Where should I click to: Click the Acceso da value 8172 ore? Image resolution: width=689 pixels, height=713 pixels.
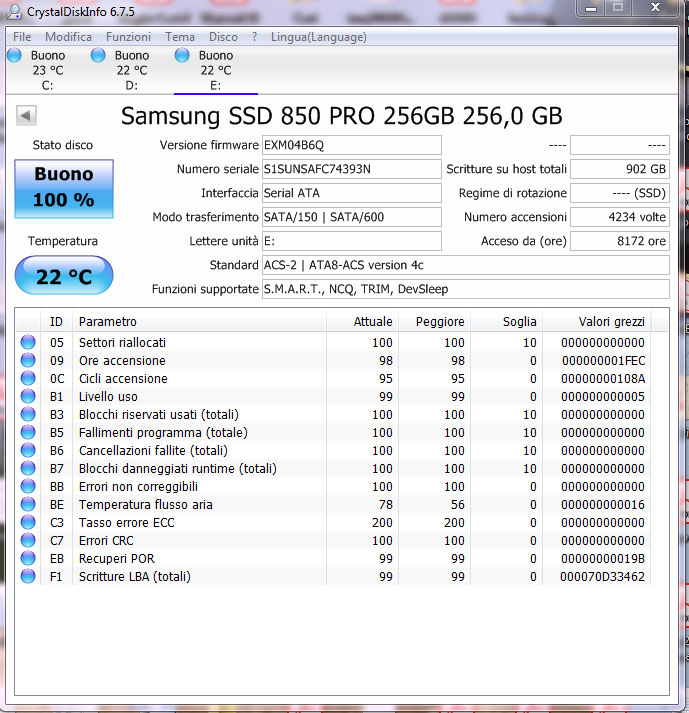tap(620, 241)
